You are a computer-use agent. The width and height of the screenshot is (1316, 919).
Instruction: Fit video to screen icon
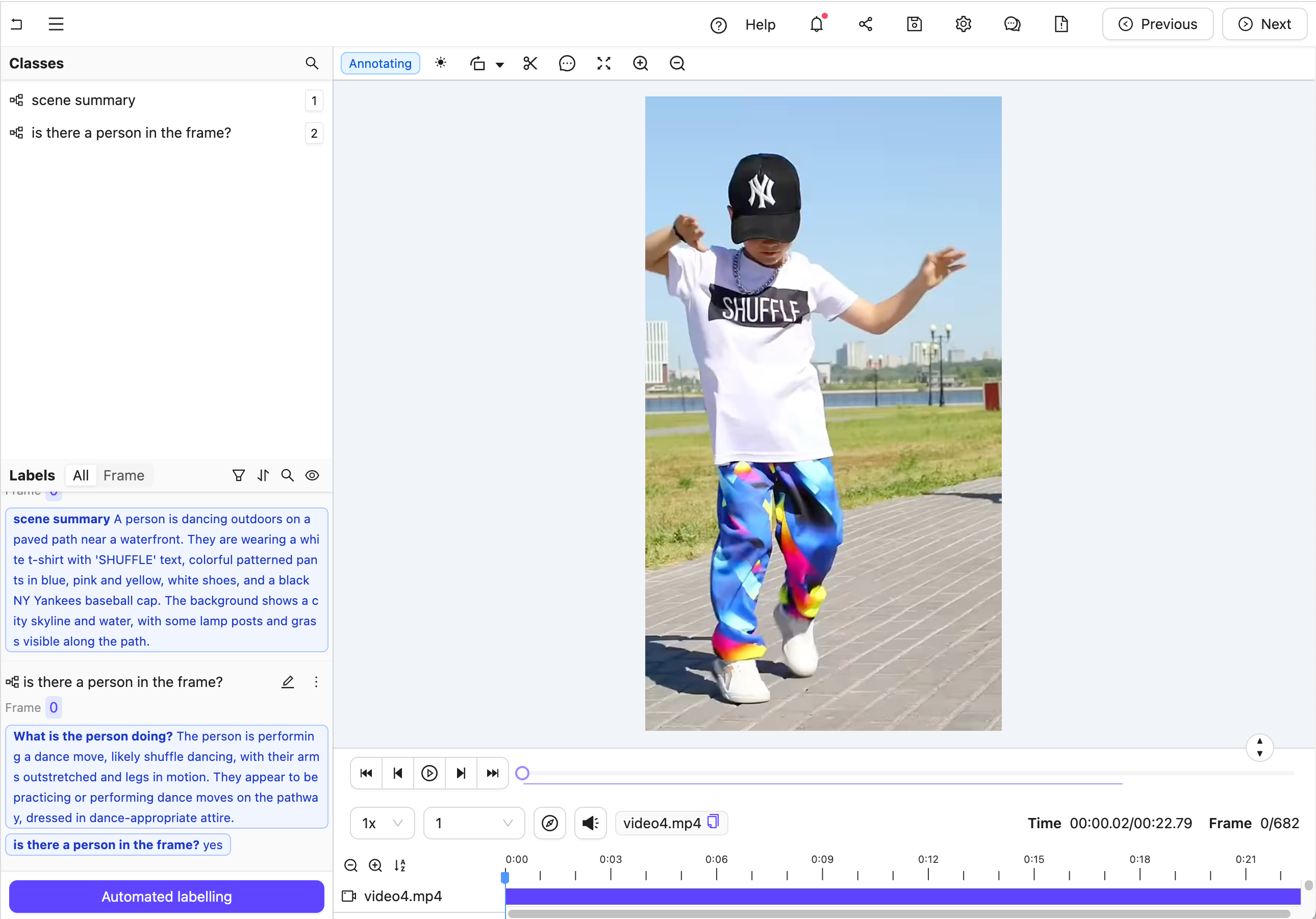pyautogui.click(x=603, y=63)
